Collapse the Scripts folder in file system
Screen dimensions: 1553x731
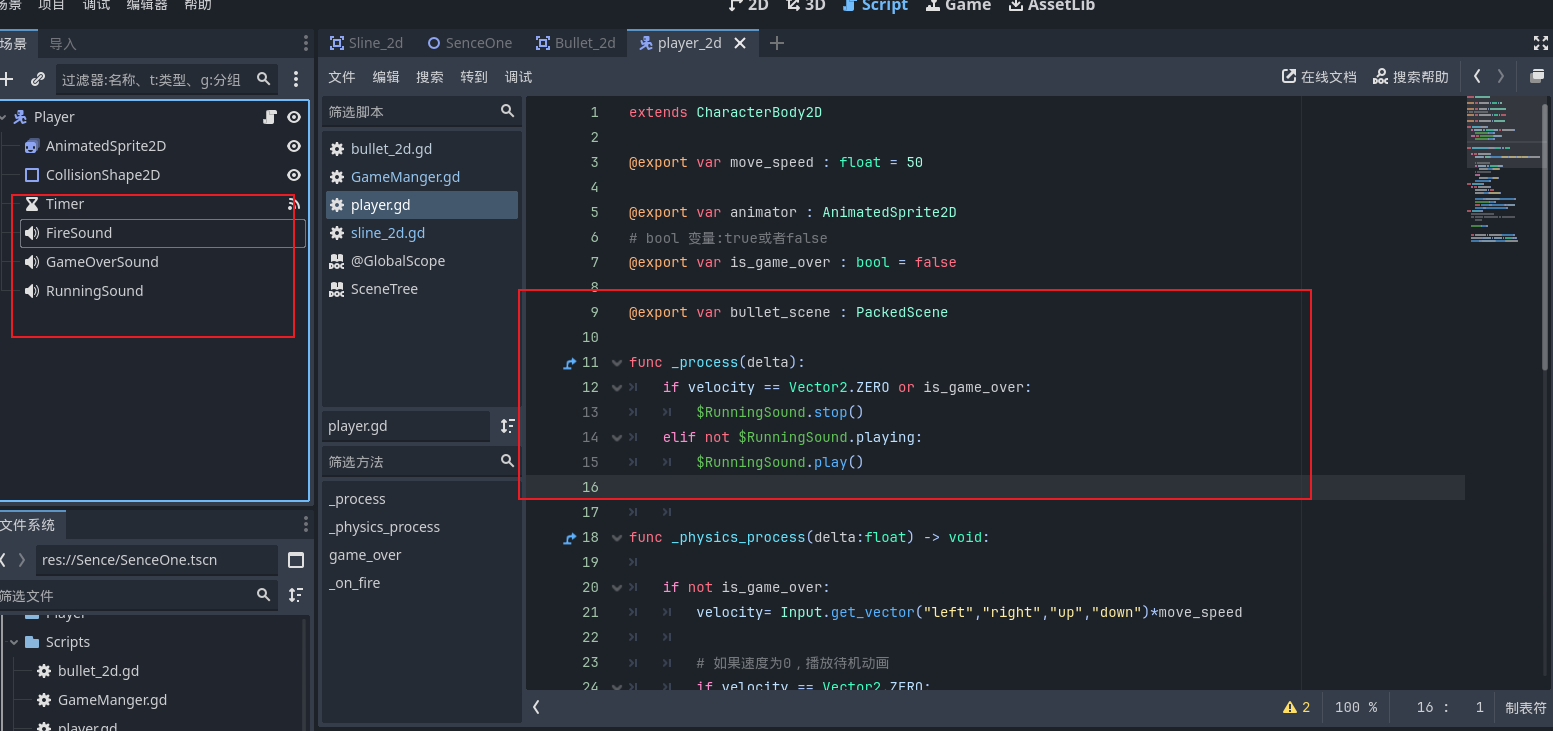point(14,642)
